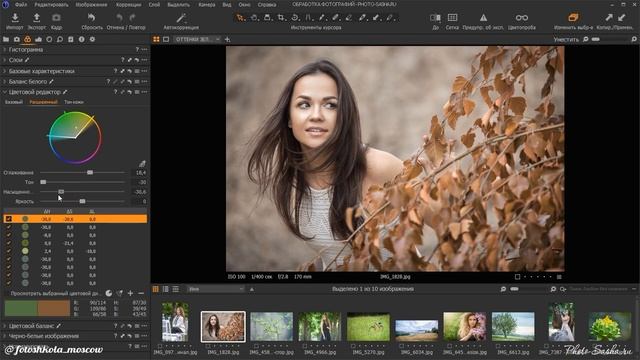Switch to the Базовый color editor tab
640x360 pixels.
14,102
